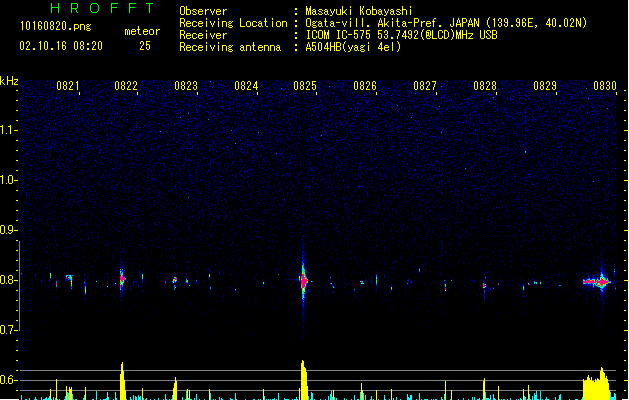The width and height of the screenshot is (629, 400).
Task: Click the 0821 time marker
Action: point(68,86)
